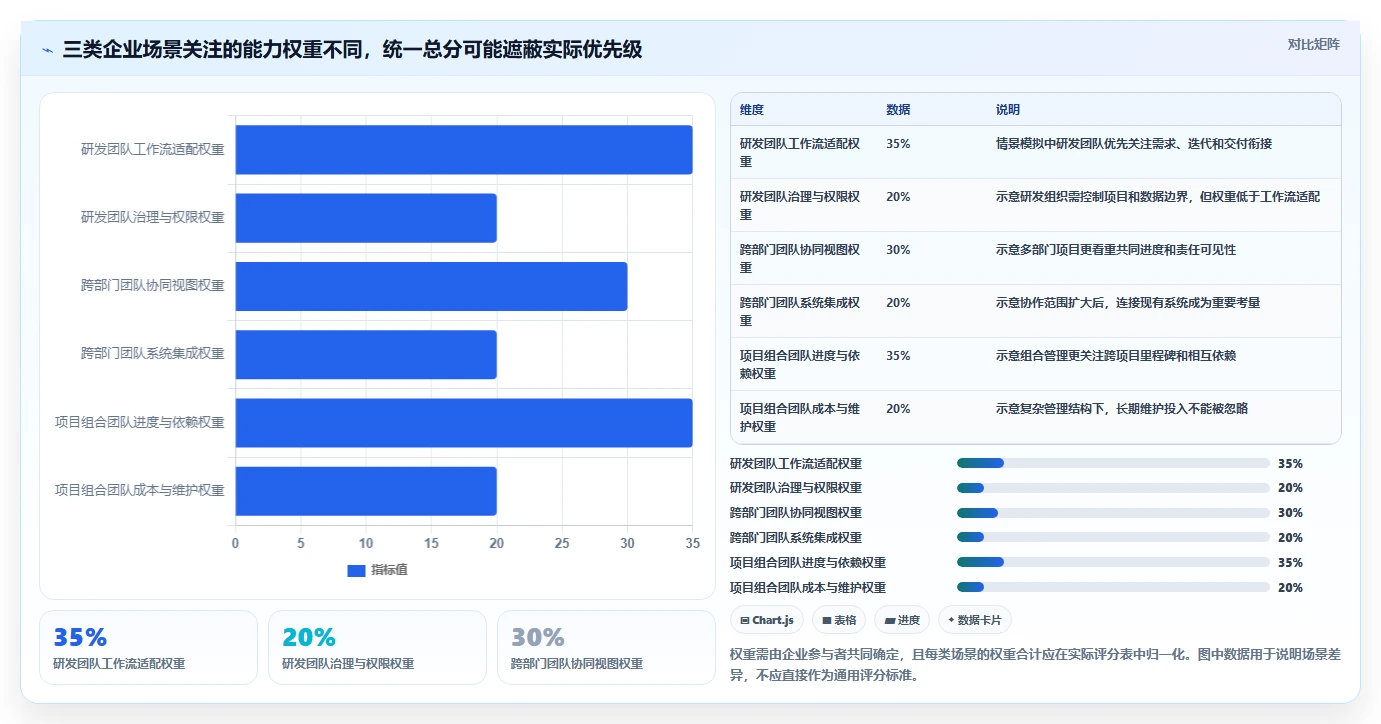
Task: Click progress bar for 研发团队治理与权限权重
Action: [x=1113, y=488]
